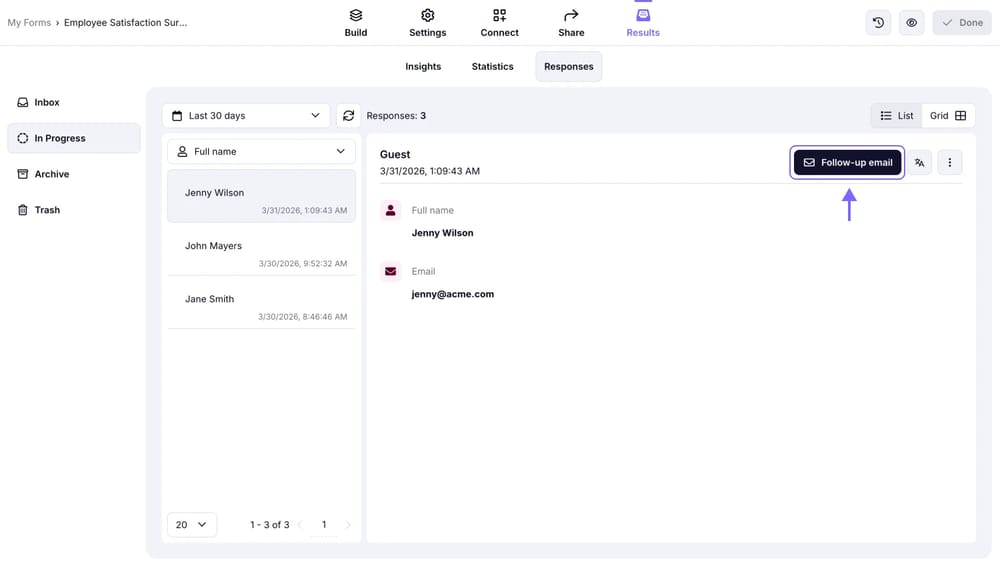Screen dimensions: 1000x566
Task: Click the translate response icon
Action: click(919, 163)
